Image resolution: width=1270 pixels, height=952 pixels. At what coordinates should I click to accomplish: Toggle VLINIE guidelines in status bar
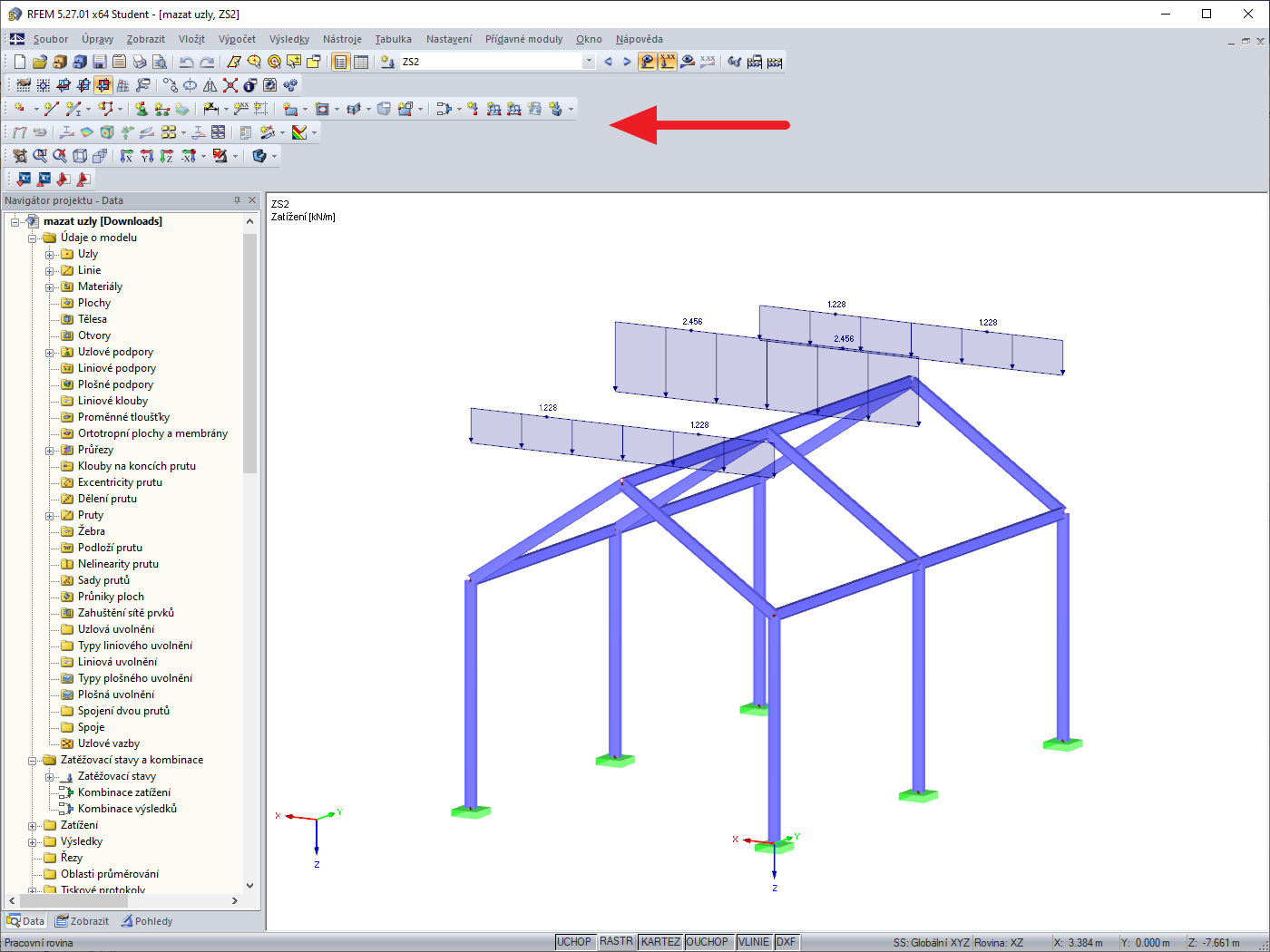click(754, 942)
